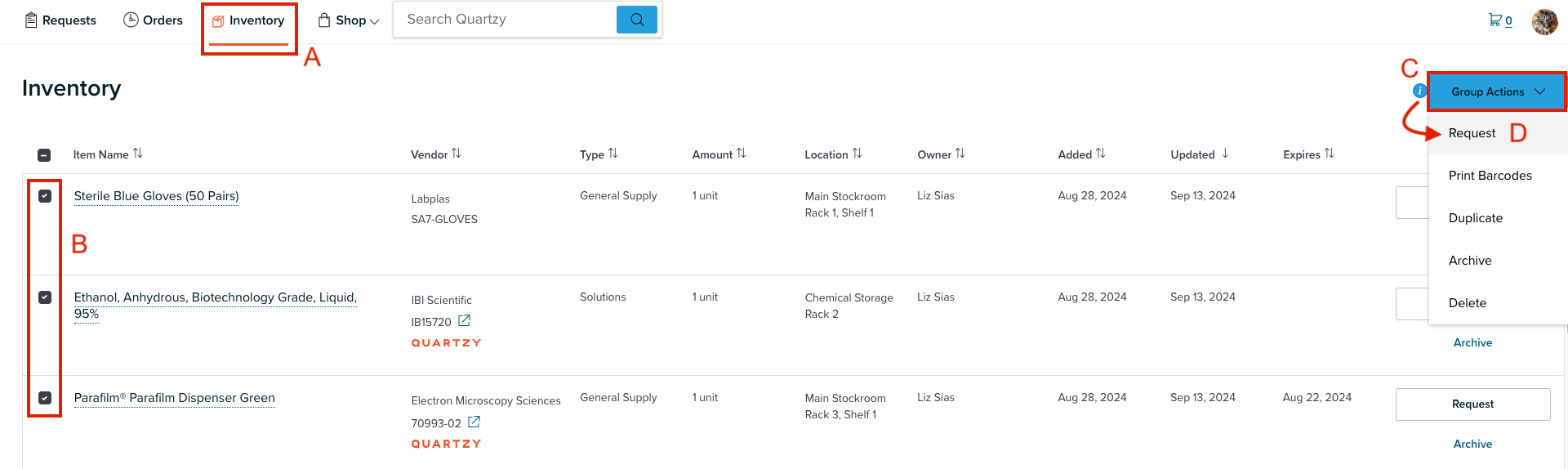Click the Aug 22, 2024 expiry date
Viewport: 1568px width, 469px height.
click(1316, 398)
